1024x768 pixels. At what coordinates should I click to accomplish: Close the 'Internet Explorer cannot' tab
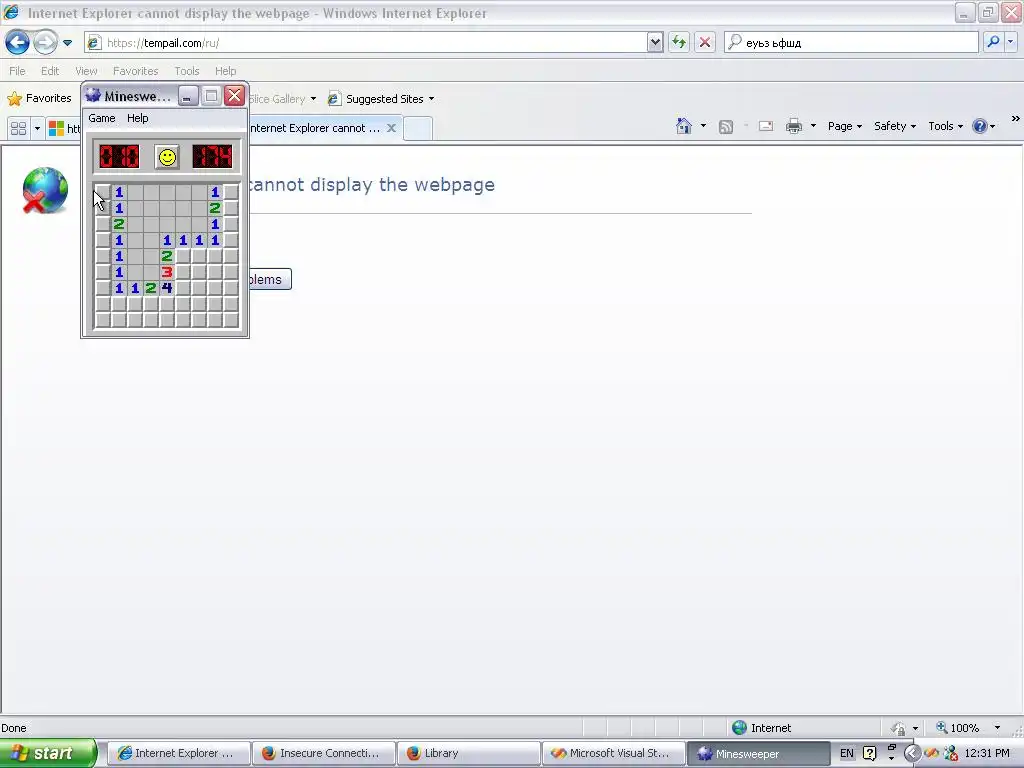click(391, 128)
